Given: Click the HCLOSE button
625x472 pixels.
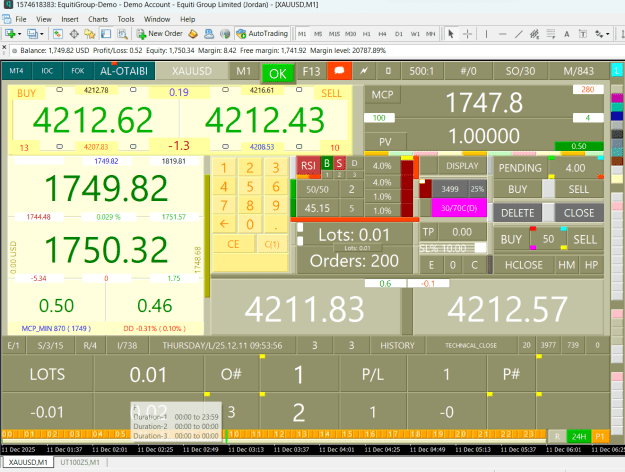Looking at the screenshot, I should pos(524,265).
